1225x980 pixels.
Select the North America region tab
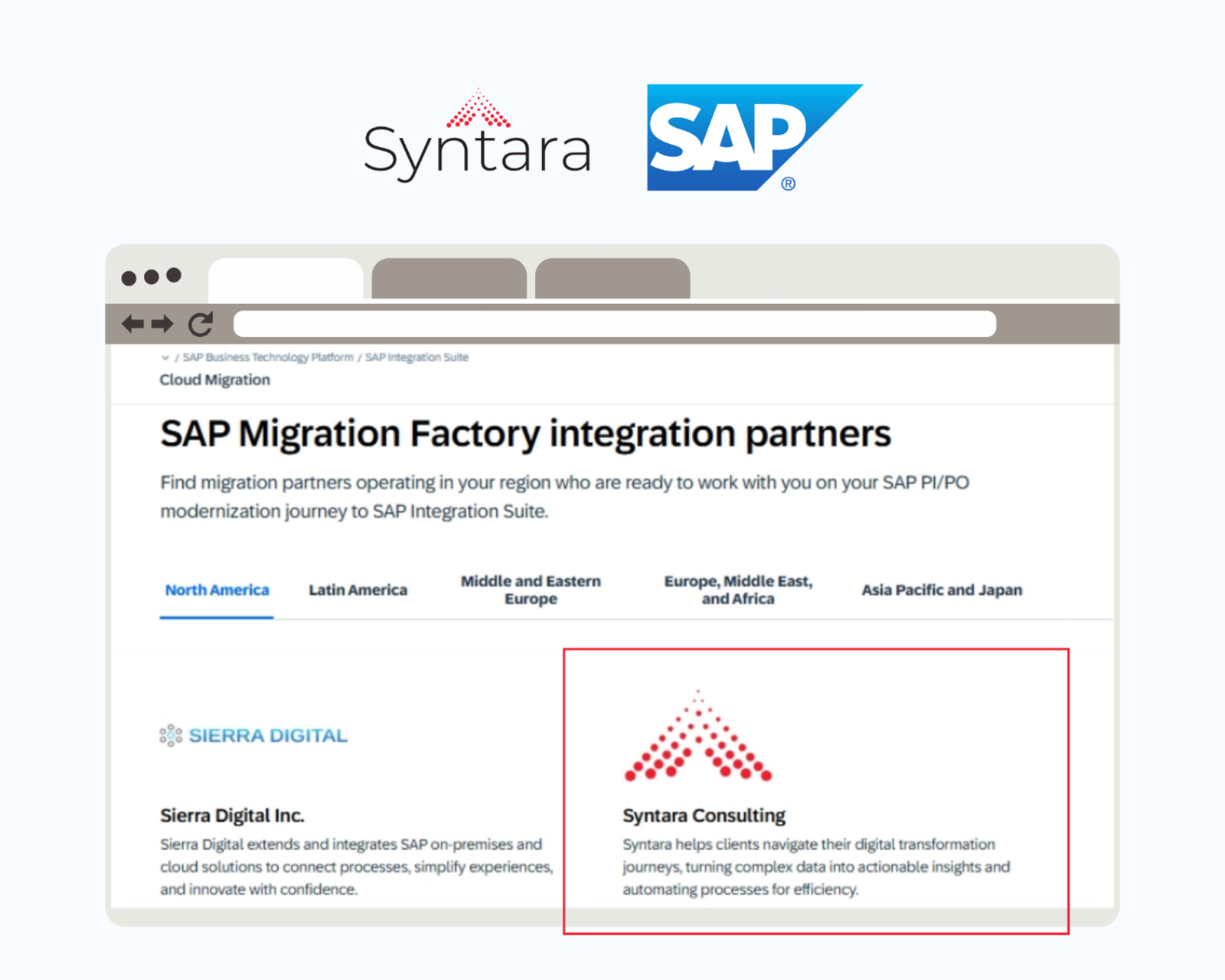coord(217,590)
